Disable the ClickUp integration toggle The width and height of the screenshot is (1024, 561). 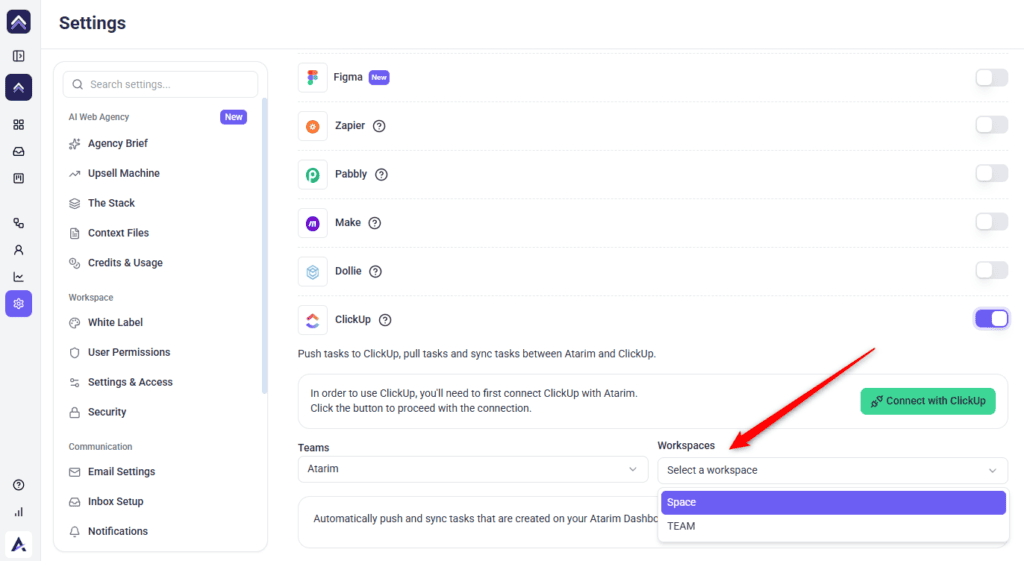tap(991, 319)
